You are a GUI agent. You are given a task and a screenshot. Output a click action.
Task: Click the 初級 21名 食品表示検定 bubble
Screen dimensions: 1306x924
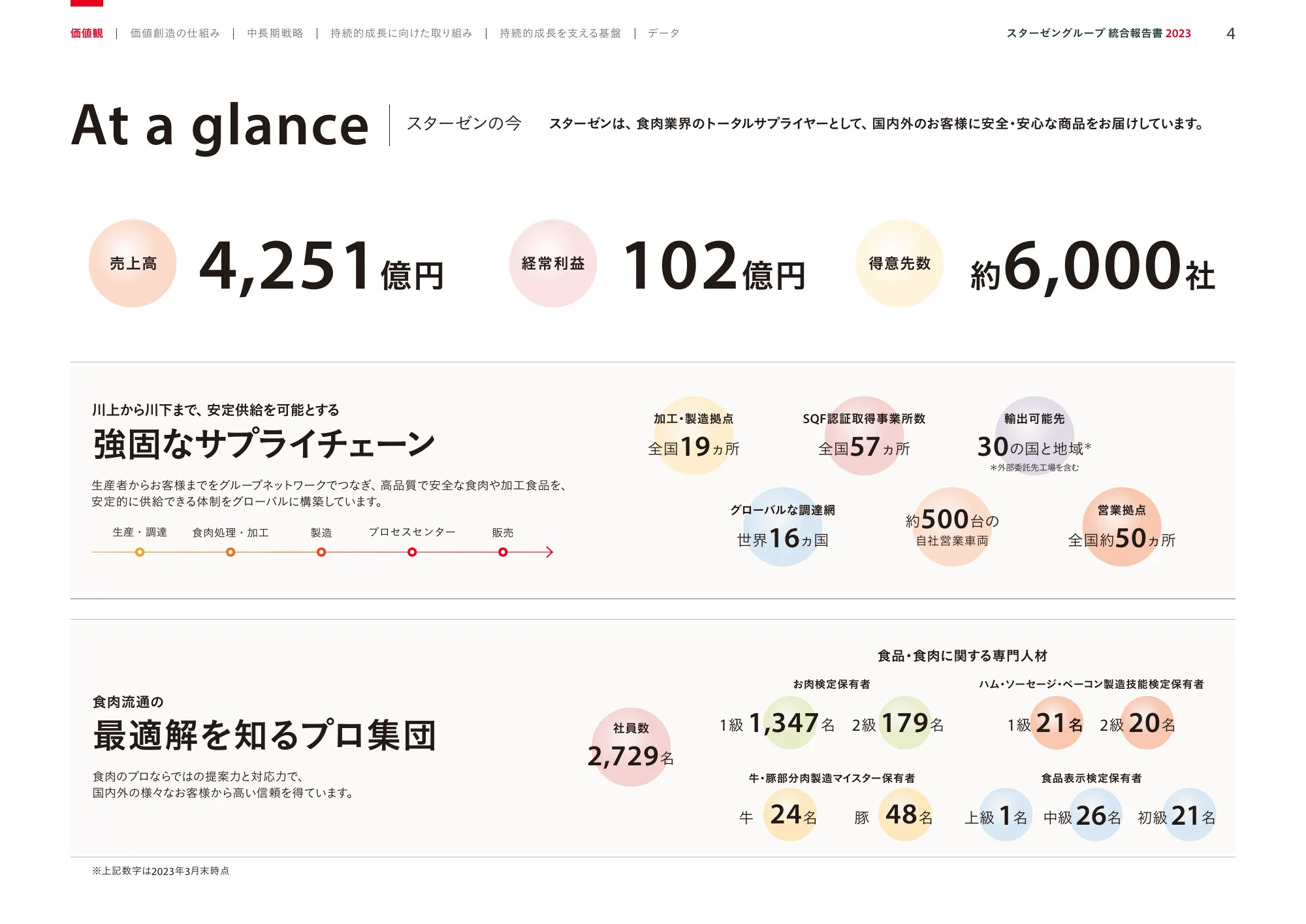pos(1189,814)
